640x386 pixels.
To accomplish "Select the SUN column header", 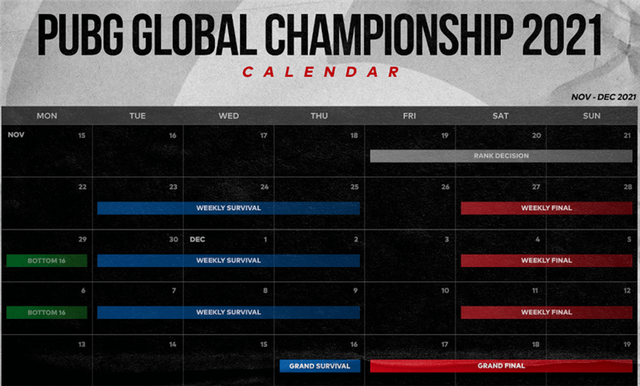I will 592,116.
